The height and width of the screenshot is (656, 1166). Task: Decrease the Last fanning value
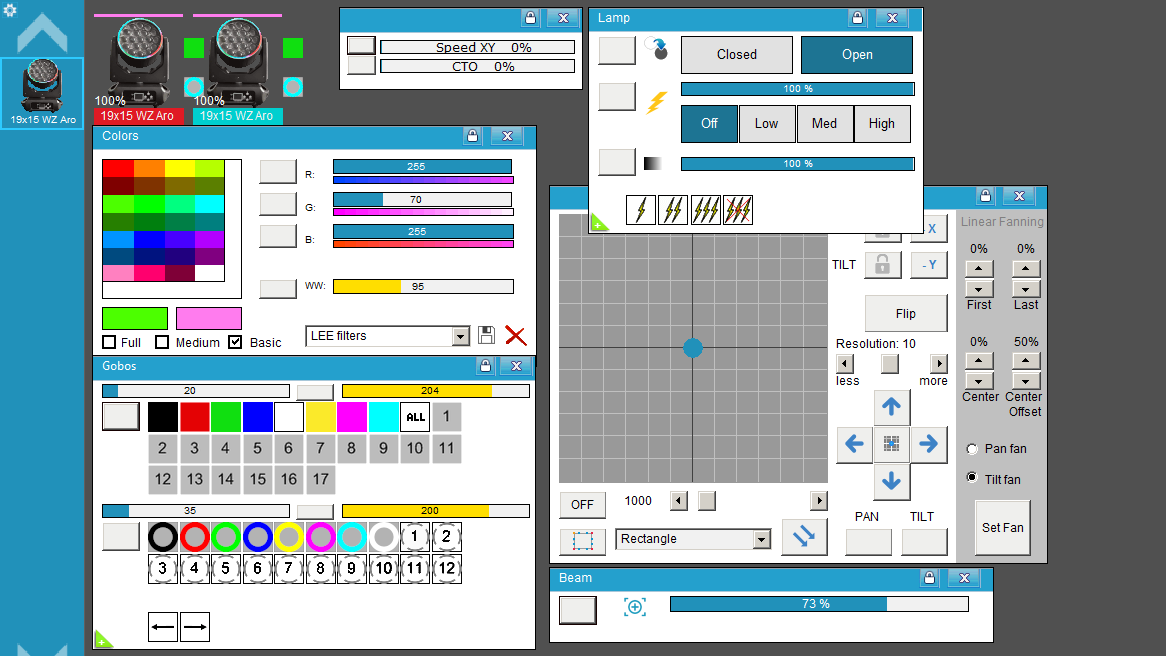[x=1026, y=289]
